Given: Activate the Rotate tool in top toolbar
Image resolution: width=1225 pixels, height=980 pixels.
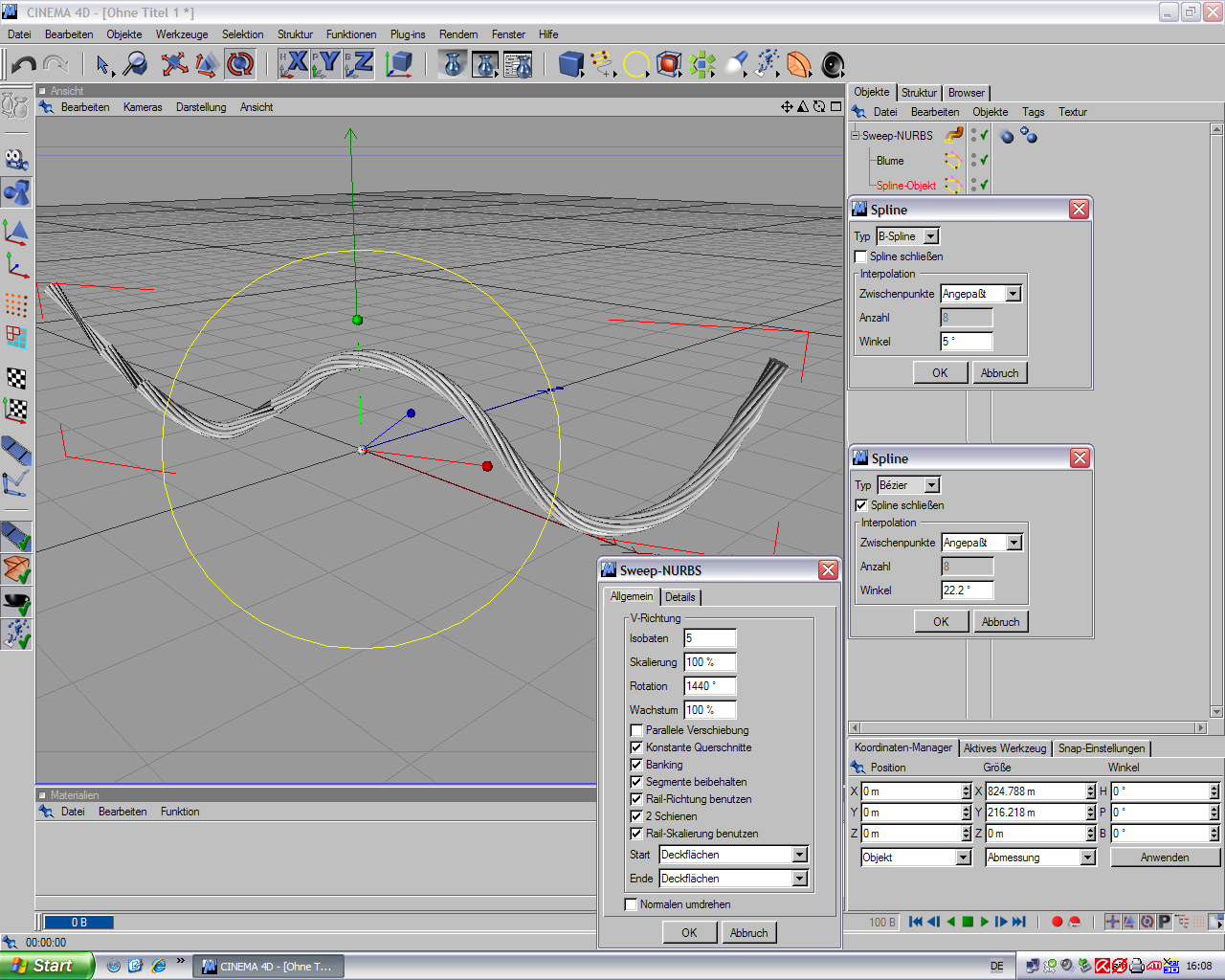Looking at the screenshot, I should coord(240,64).
